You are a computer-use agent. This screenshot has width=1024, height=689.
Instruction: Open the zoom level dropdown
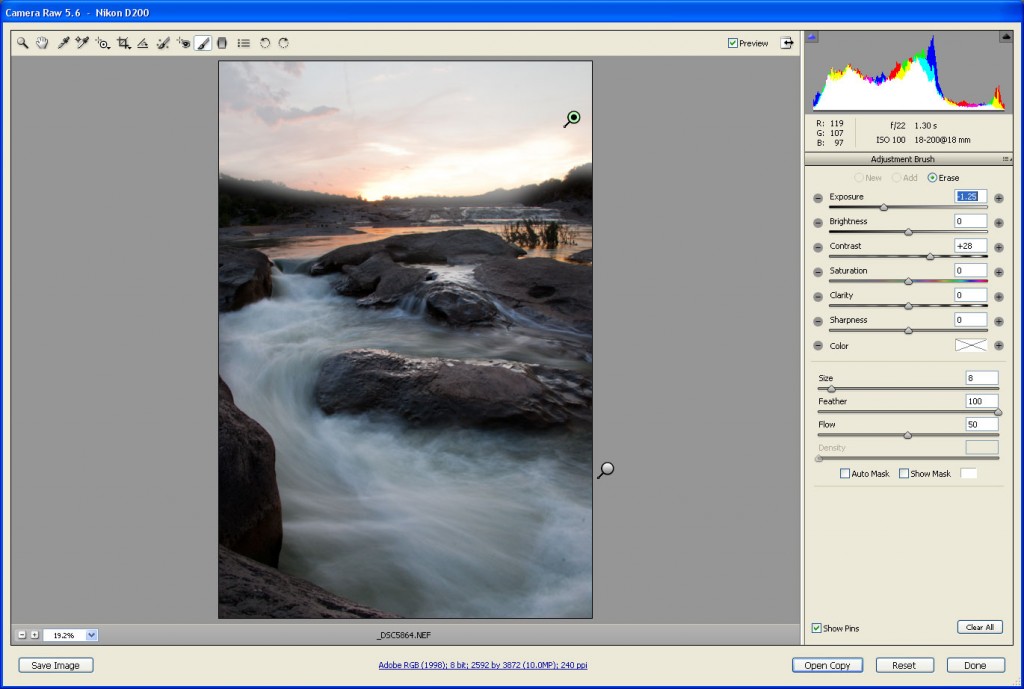(91, 635)
